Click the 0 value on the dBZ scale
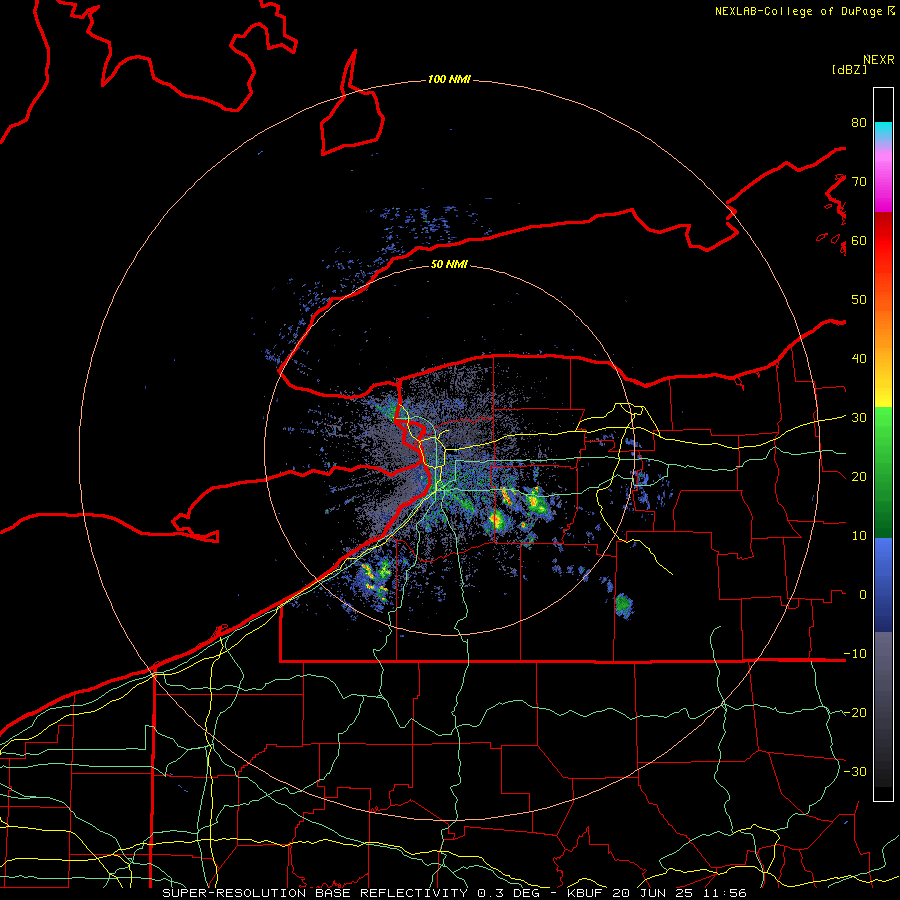The image size is (900, 900). tap(862, 595)
